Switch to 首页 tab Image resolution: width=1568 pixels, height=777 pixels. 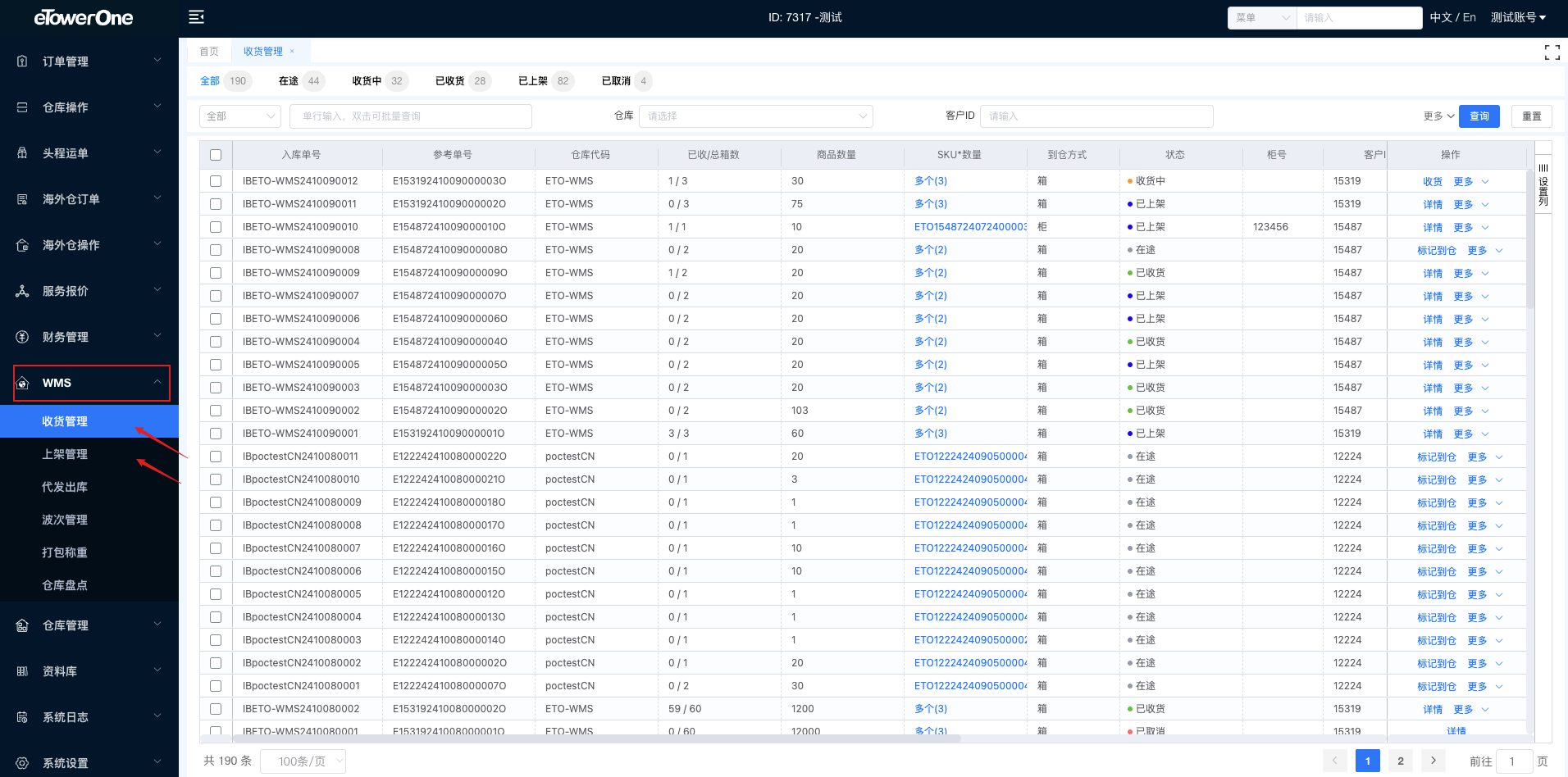209,51
